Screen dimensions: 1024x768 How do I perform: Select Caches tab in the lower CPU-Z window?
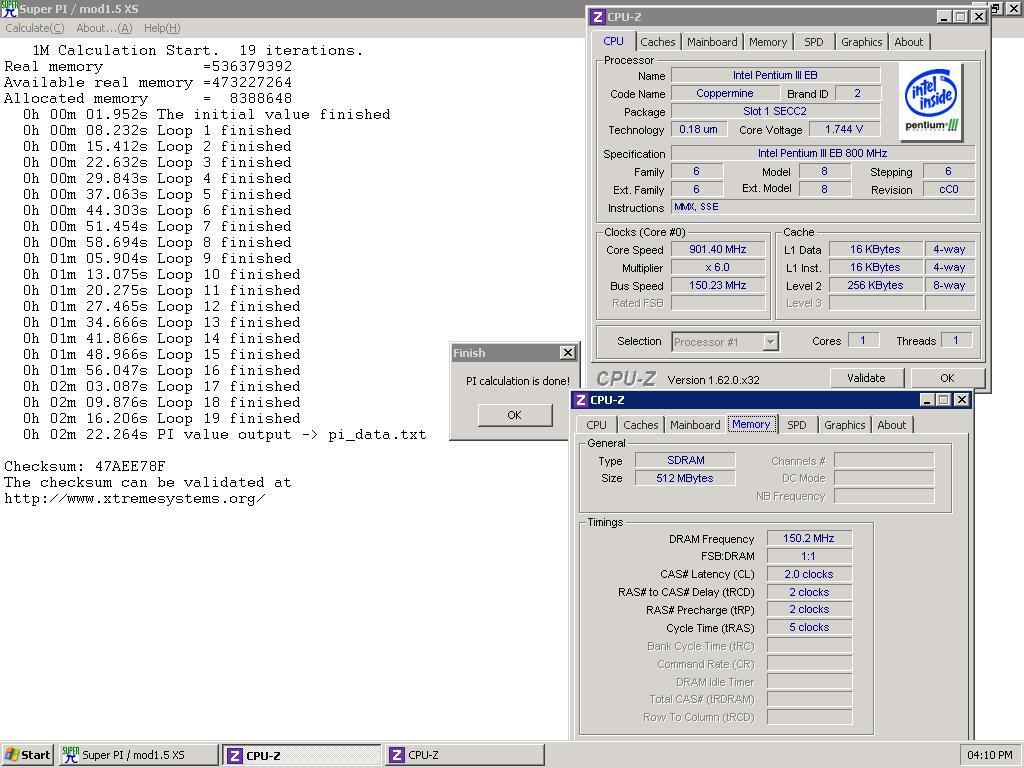click(641, 424)
